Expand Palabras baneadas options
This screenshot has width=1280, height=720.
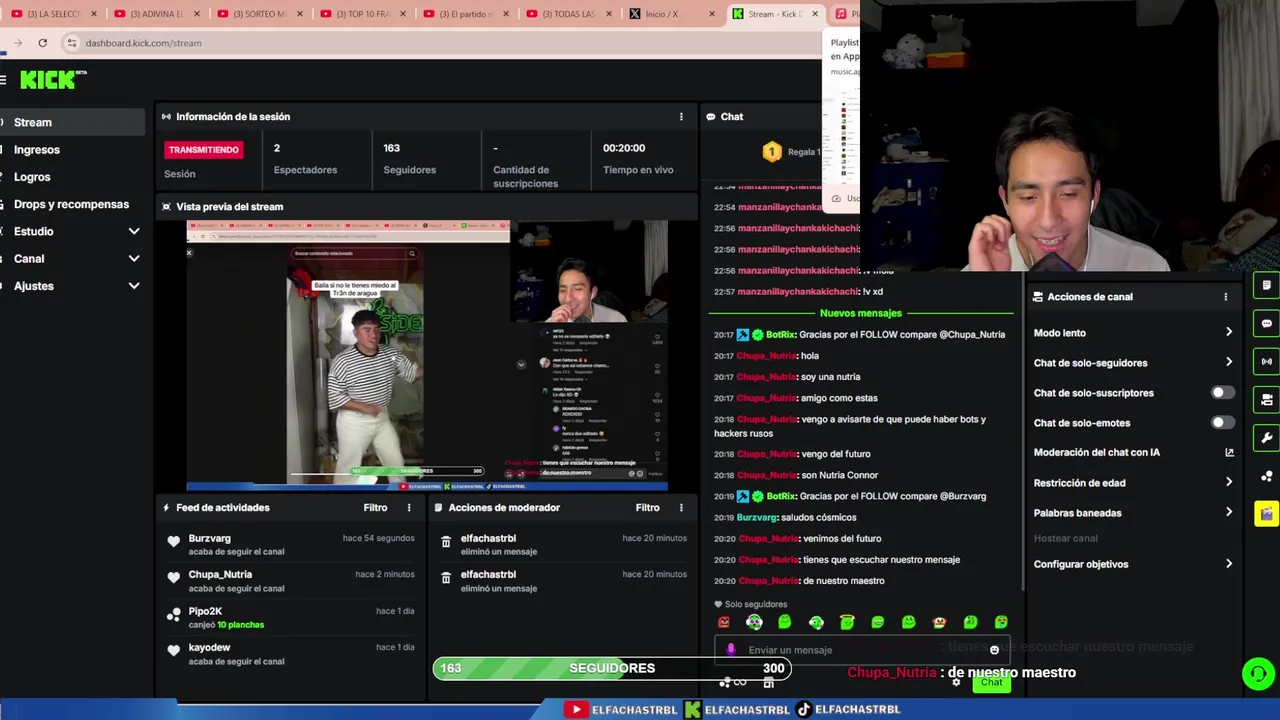[1229, 513]
